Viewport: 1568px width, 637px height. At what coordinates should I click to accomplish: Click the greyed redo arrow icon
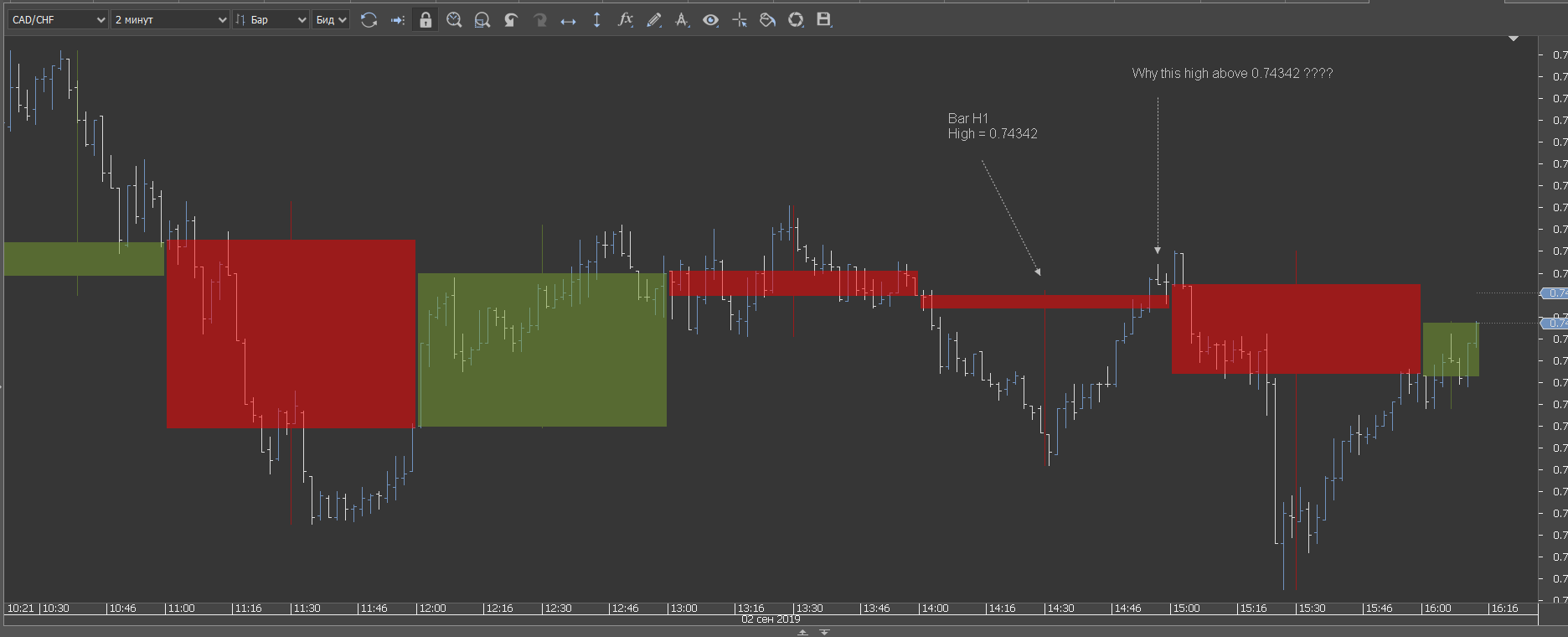[x=539, y=19]
